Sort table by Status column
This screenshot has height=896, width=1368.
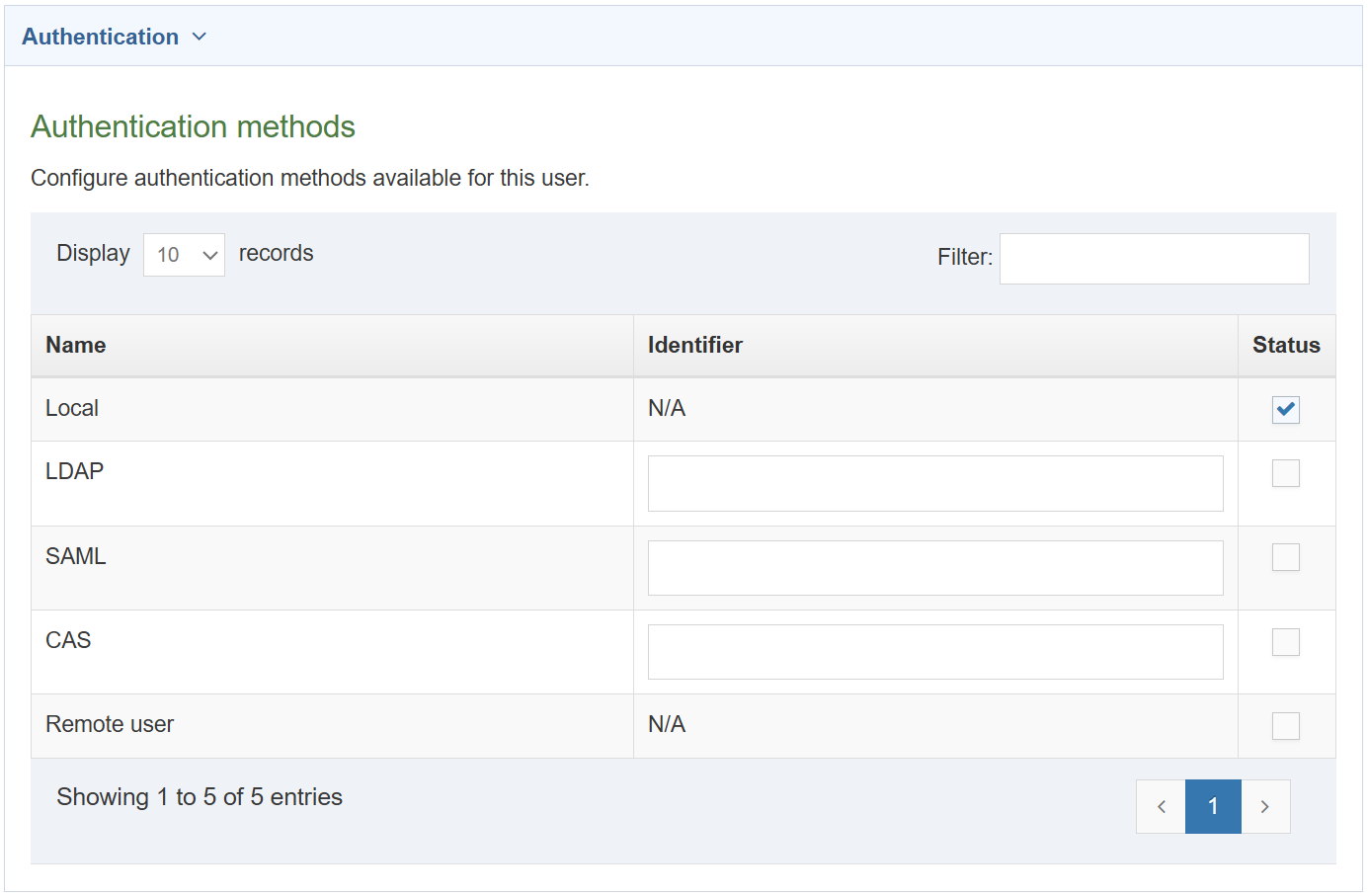pyautogui.click(x=1286, y=345)
